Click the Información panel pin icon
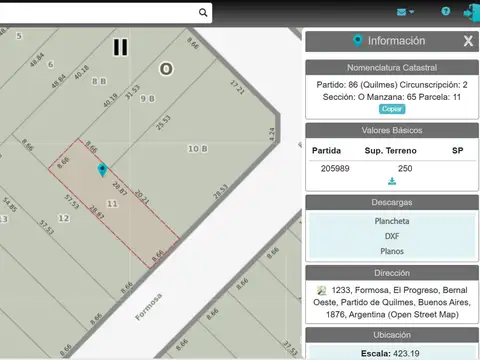Viewport: 480px width, 360px height. [357, 41]
